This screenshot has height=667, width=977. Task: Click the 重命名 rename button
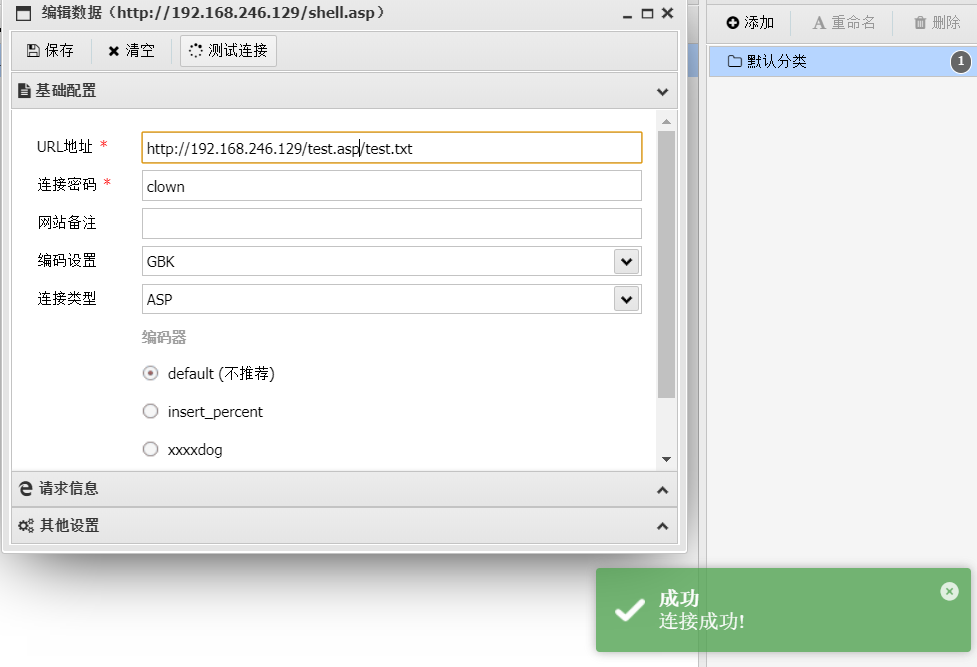(x=844, y=23)
